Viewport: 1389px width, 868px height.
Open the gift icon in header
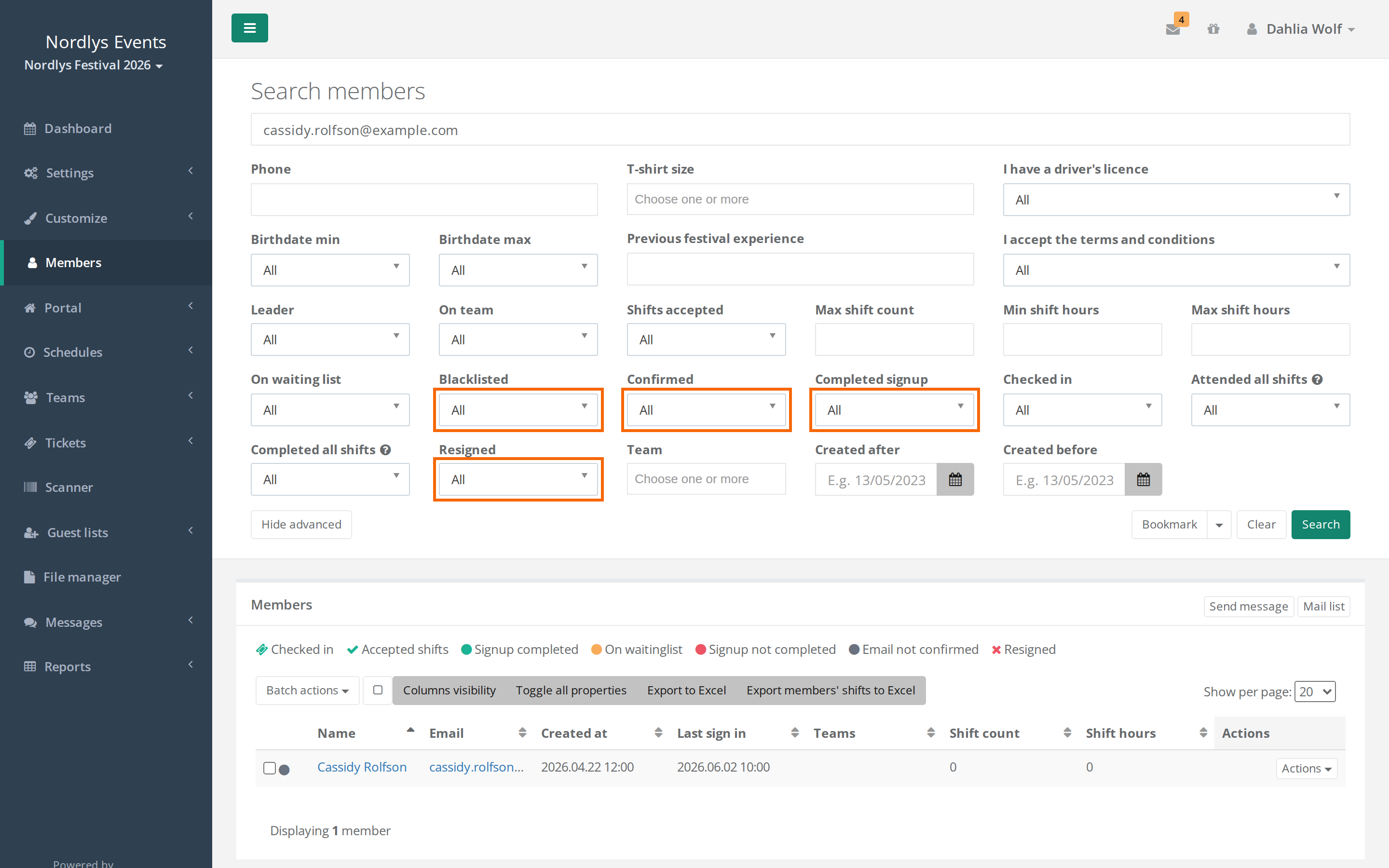point(1213,29)
